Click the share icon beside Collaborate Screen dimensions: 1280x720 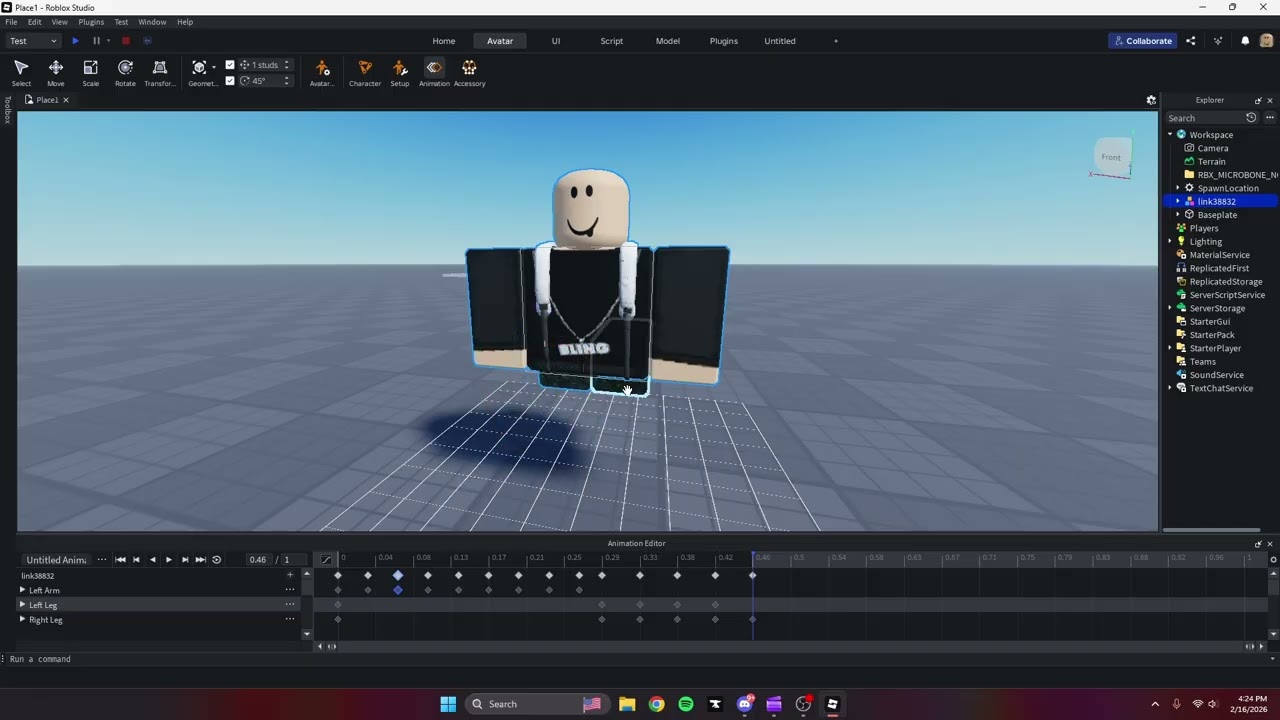(x=1190, y=41)
